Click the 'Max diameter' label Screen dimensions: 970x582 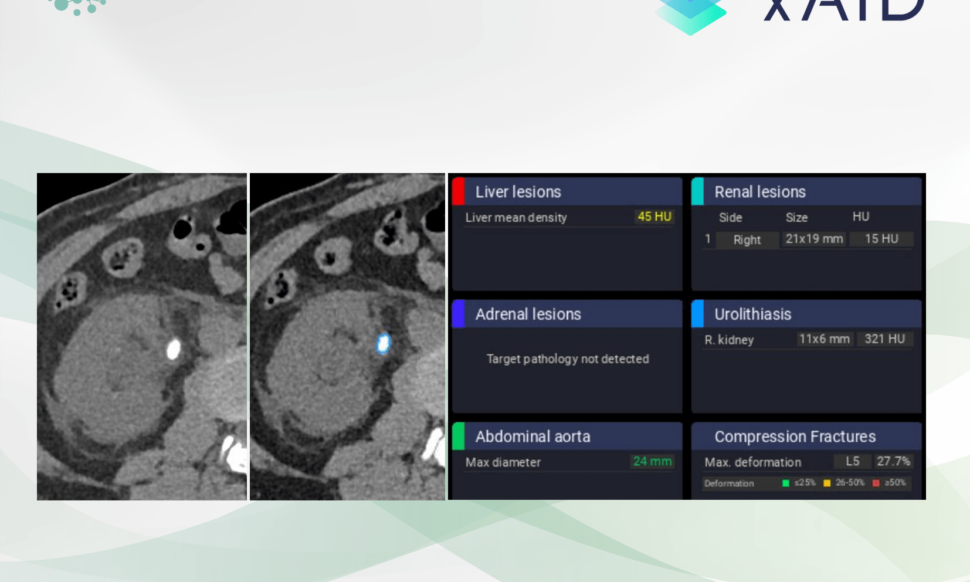pyautogui.click(x=503, y=462)
